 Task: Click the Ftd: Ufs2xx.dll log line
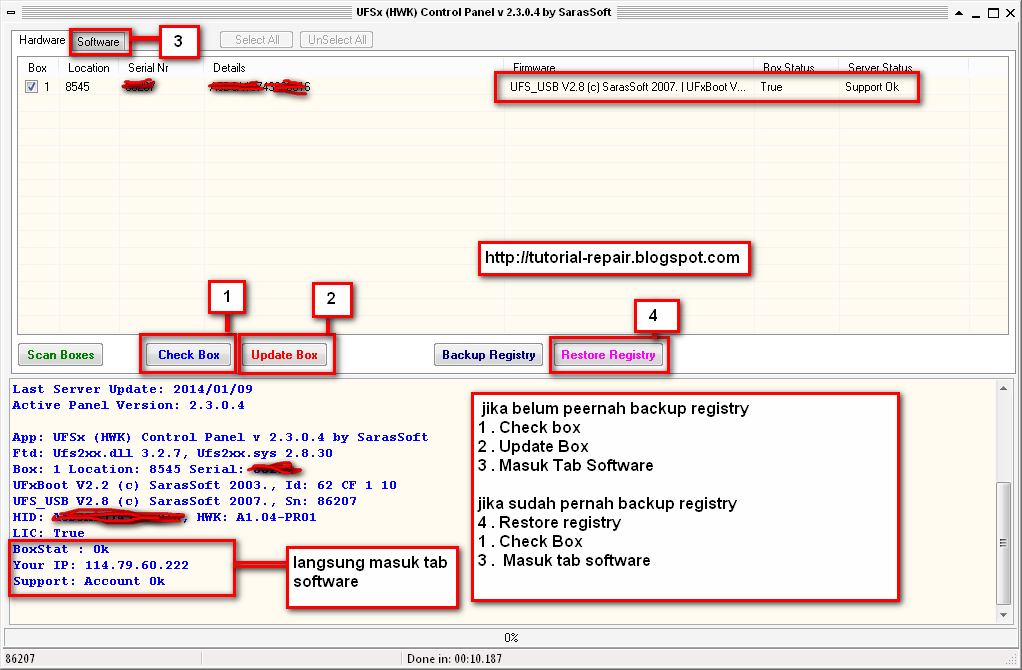point(173,453)
